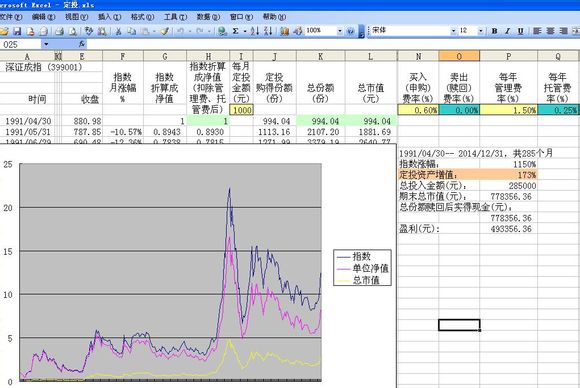Click the Format Painter brush icon

(165, 31)
